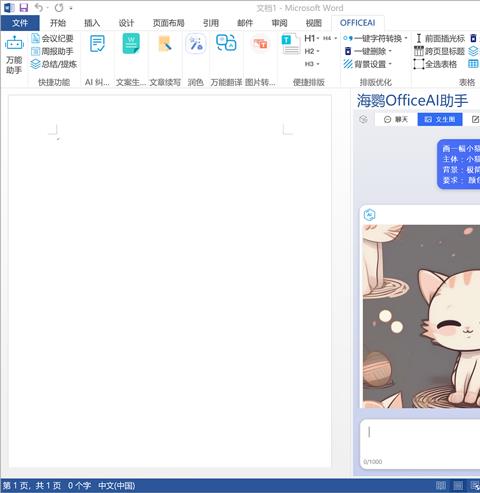The image size is (480, 493).
Task: Open the 周报助手 weekly report helper
Action: point(52,51)
